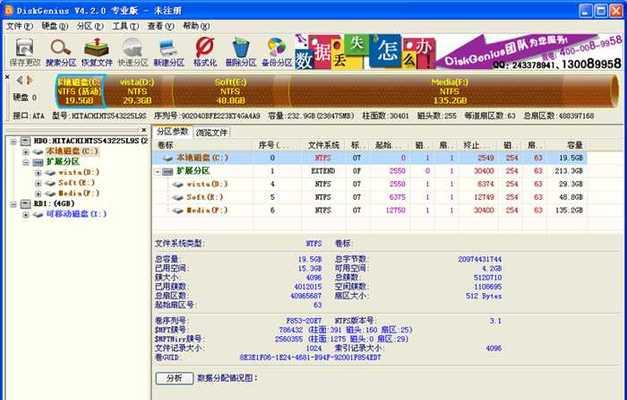Select RD1:(4GB) disk in tree
Viewport: 627px width, 400px height.
(x=54, y=204)
